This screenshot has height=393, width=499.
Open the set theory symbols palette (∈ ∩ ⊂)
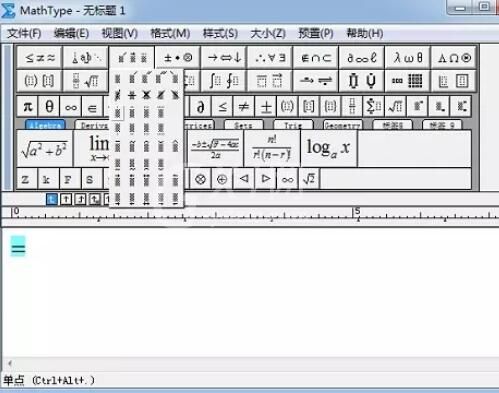pos(316,58)
